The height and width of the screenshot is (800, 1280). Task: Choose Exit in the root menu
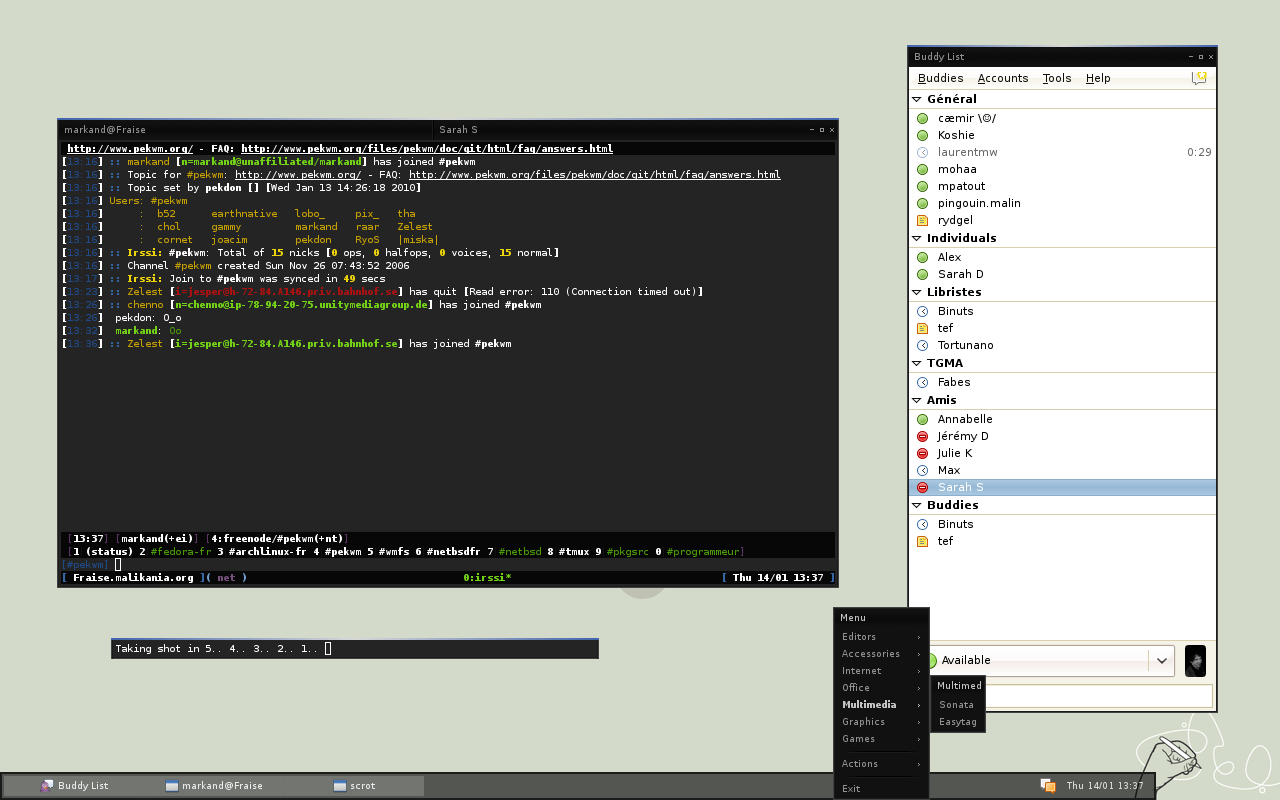(881, 789)
